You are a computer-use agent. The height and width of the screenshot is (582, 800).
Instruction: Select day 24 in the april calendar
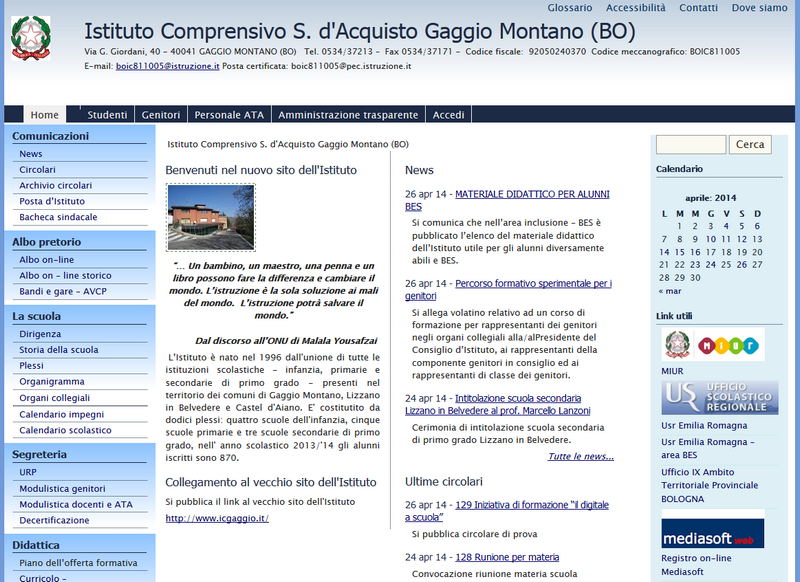[711, 265]
